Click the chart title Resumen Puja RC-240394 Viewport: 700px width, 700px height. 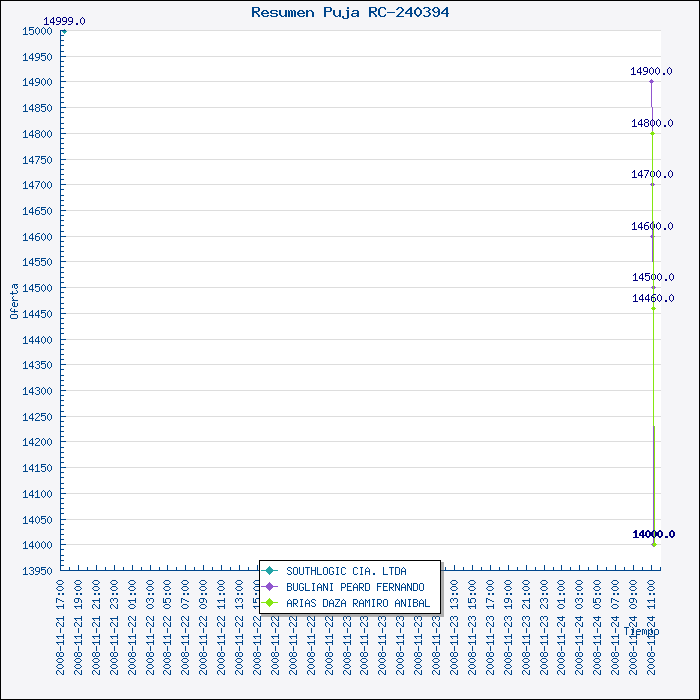coord(350,12)
